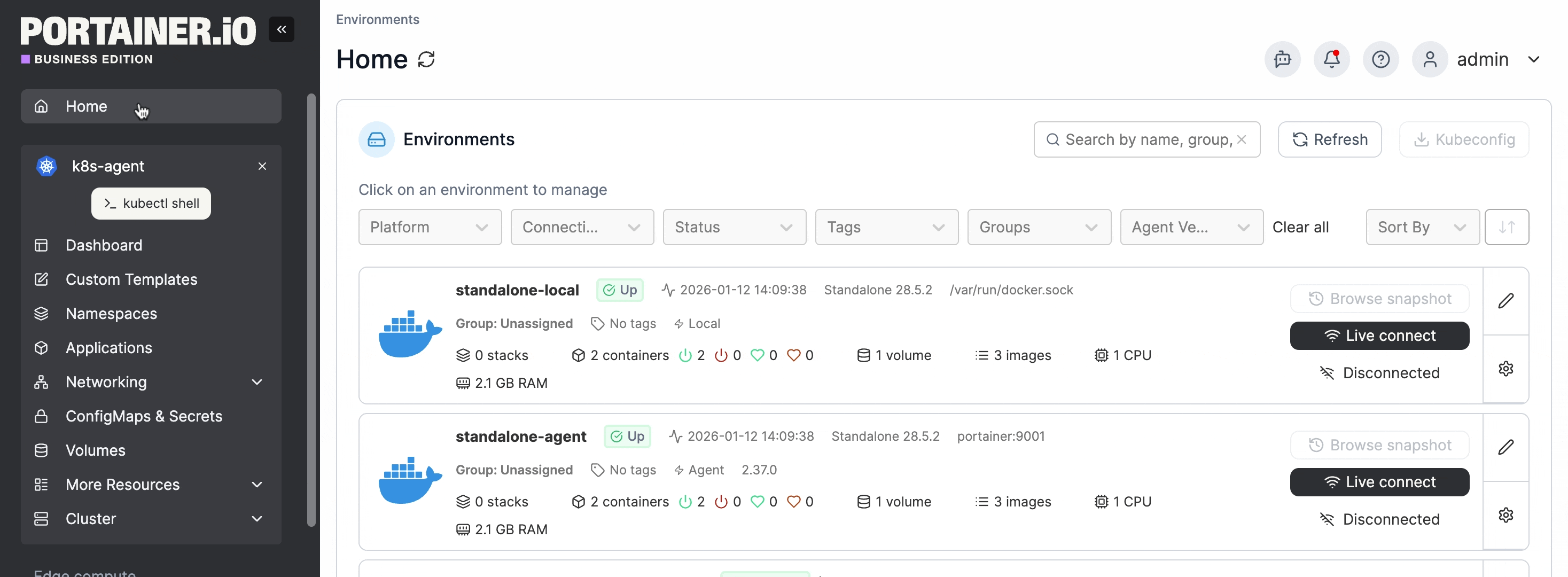Click the chat assistant icon in header
This screenshot has width=1568, height=577.
point(1282,60)
